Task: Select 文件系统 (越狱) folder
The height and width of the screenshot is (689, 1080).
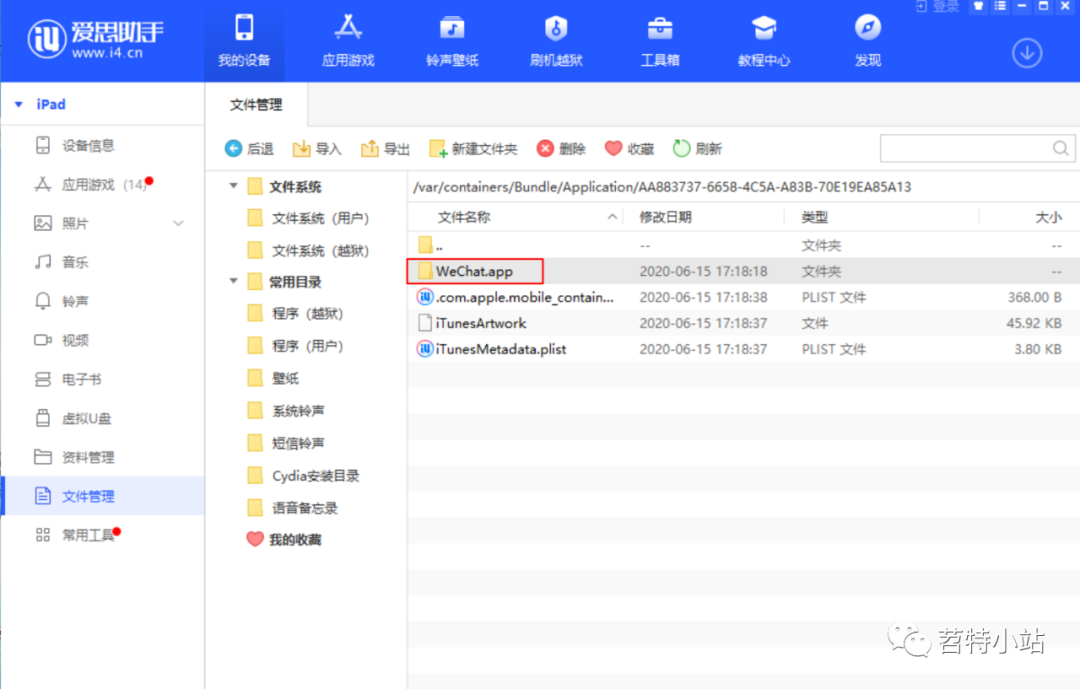Action: pyautogui.click(x=309, y=251)
